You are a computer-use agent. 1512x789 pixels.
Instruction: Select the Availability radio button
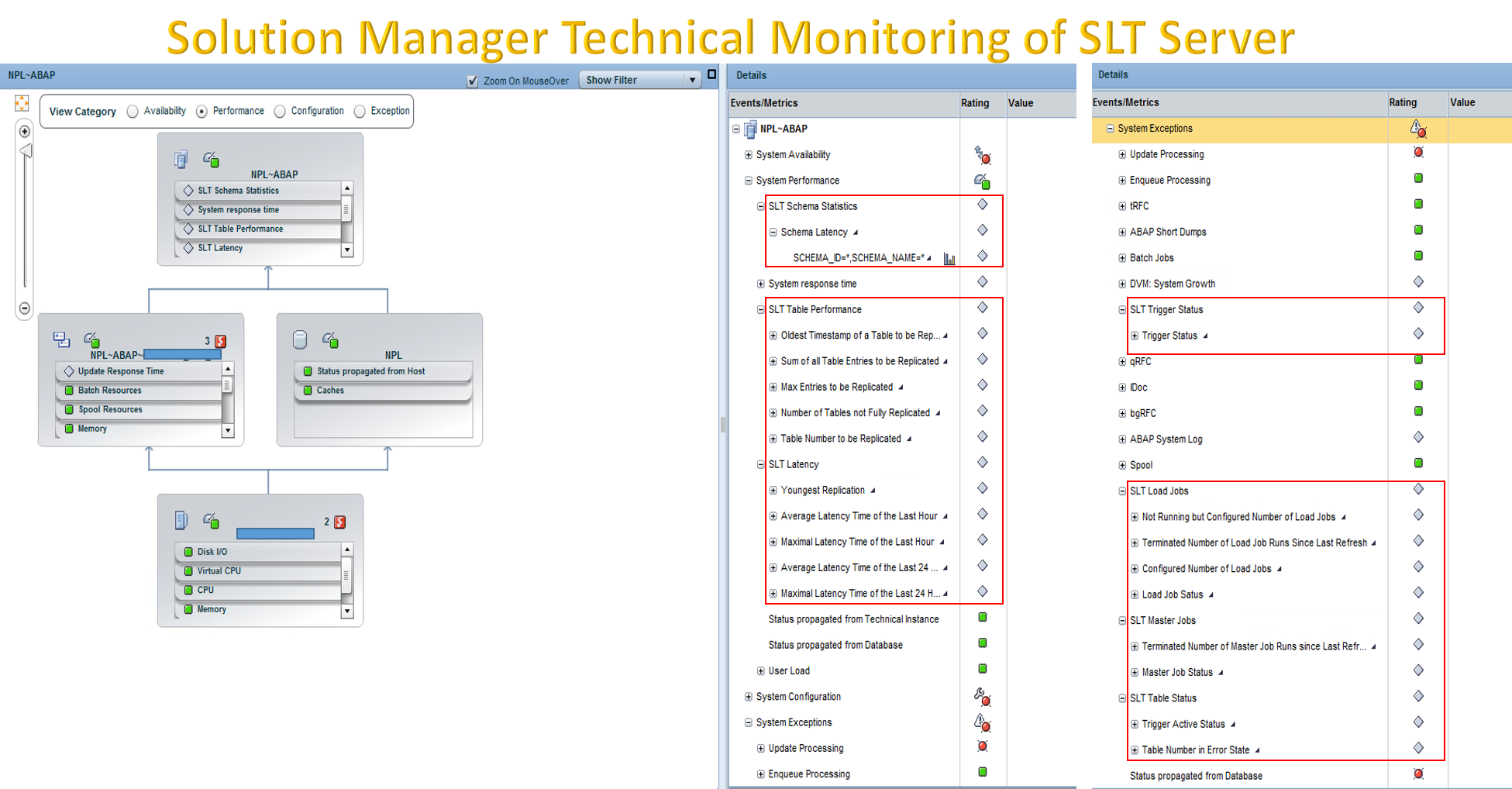pyautogui.click(x=133, y=111)
